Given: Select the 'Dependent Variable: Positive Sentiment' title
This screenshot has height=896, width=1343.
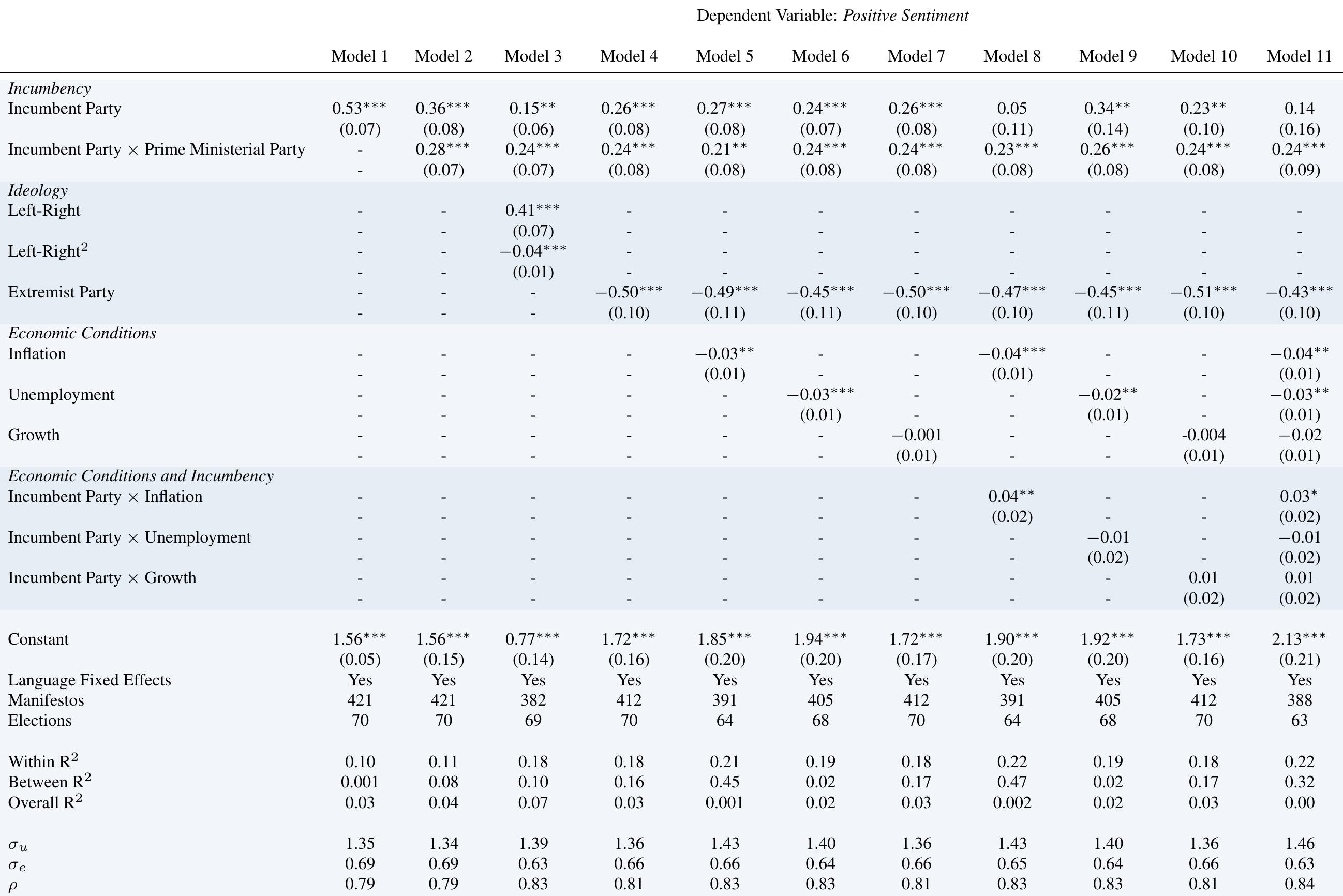Looking at the screenshot, I should [833, 16].
